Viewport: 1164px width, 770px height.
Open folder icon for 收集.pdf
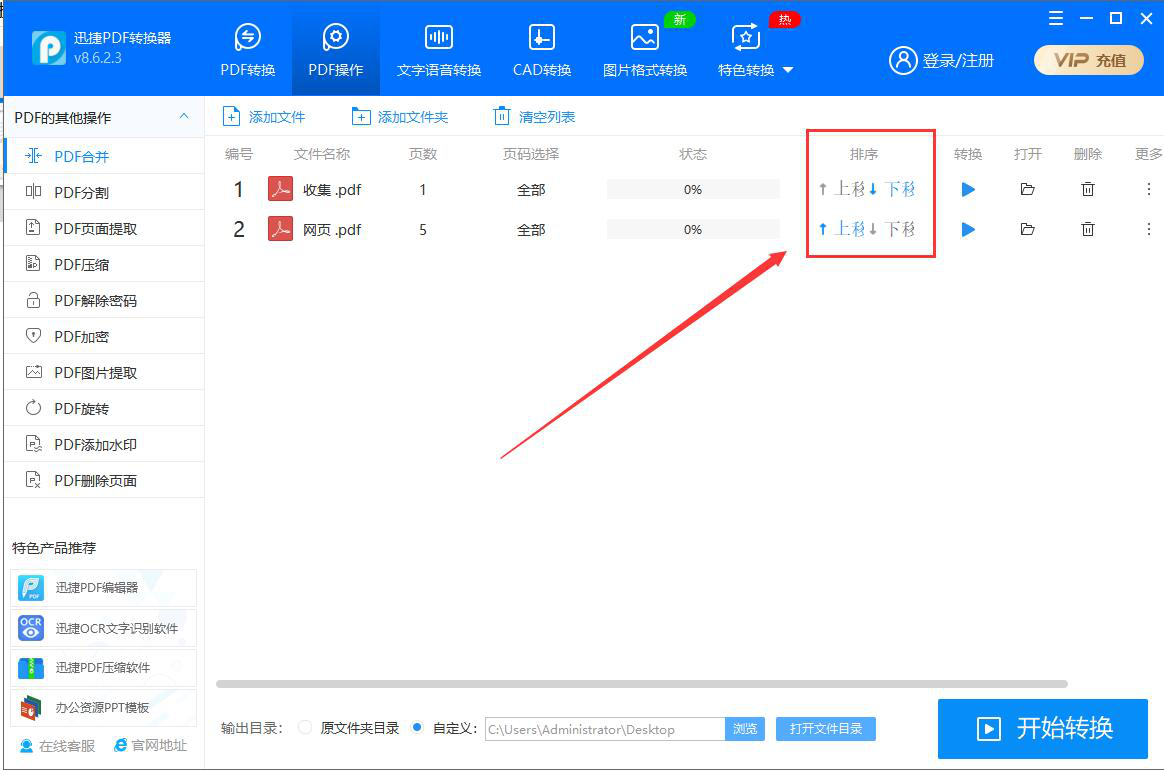(x=1027, y=189)
